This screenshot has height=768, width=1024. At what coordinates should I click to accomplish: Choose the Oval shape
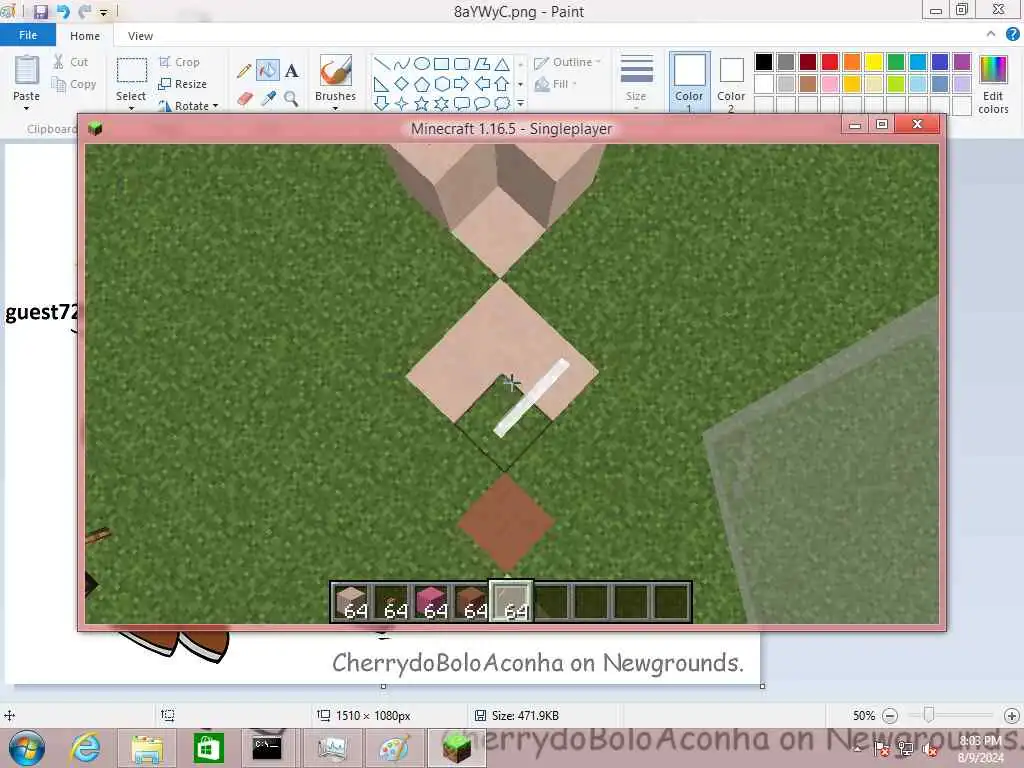coord(422,63)
